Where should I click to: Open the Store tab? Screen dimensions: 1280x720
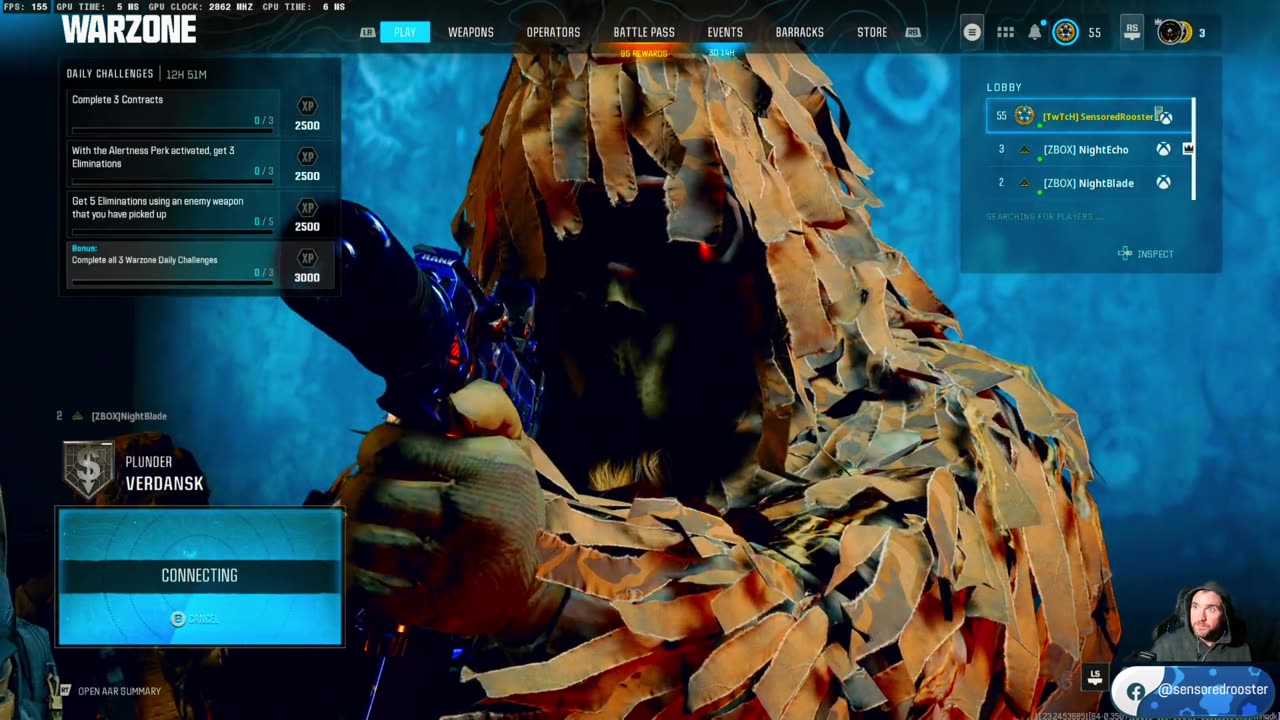point(872,32)
